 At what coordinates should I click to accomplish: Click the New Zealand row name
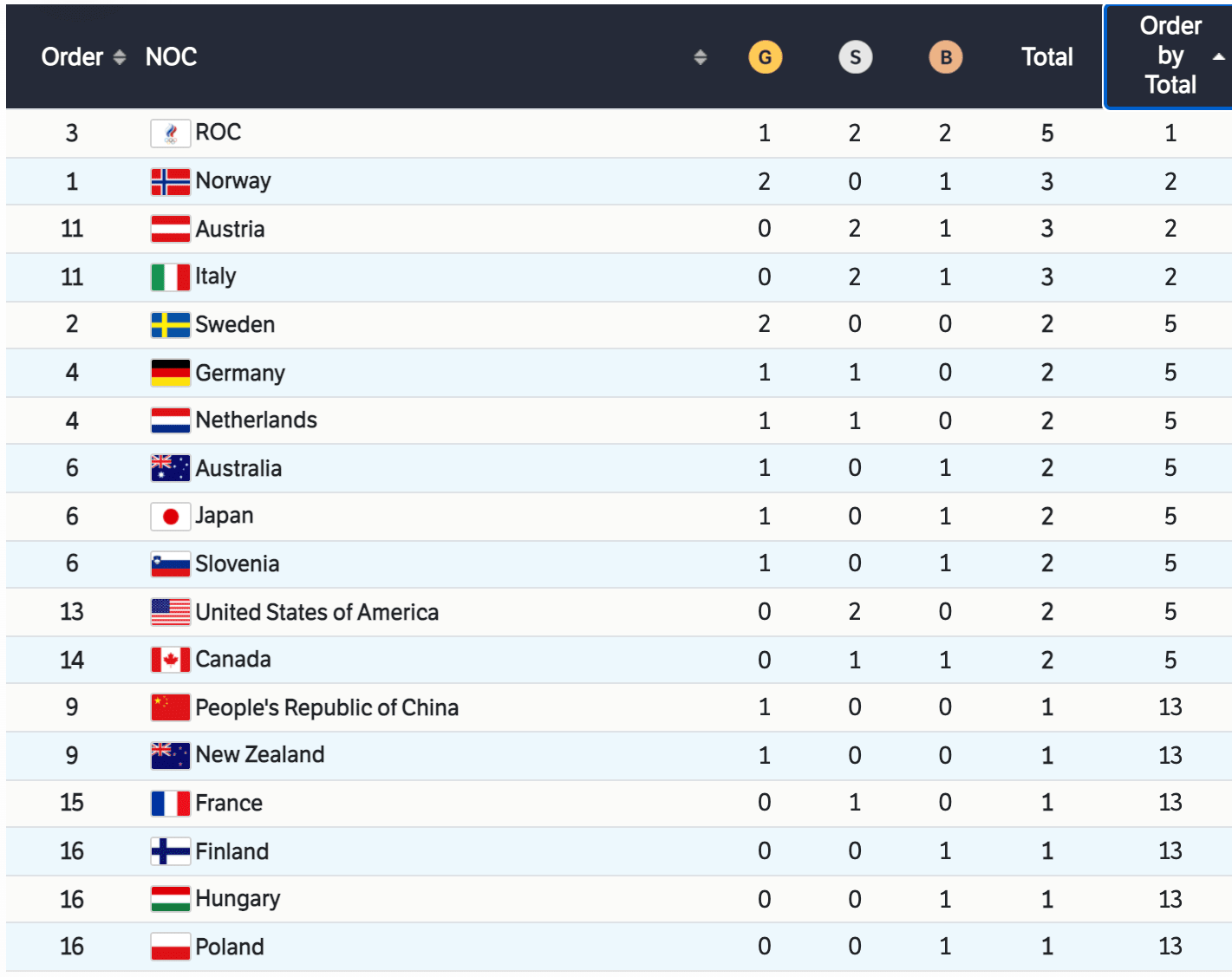point(259,755)
